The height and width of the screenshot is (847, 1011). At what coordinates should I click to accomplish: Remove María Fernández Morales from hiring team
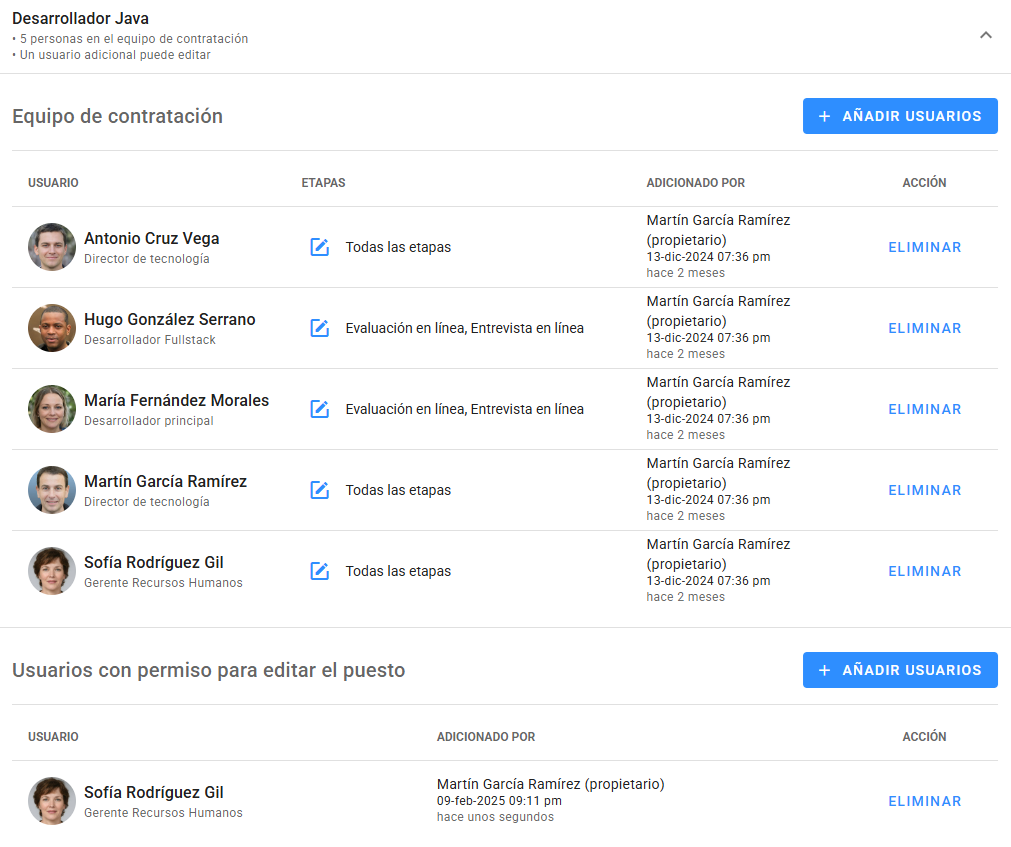click(x=924, y=409)
